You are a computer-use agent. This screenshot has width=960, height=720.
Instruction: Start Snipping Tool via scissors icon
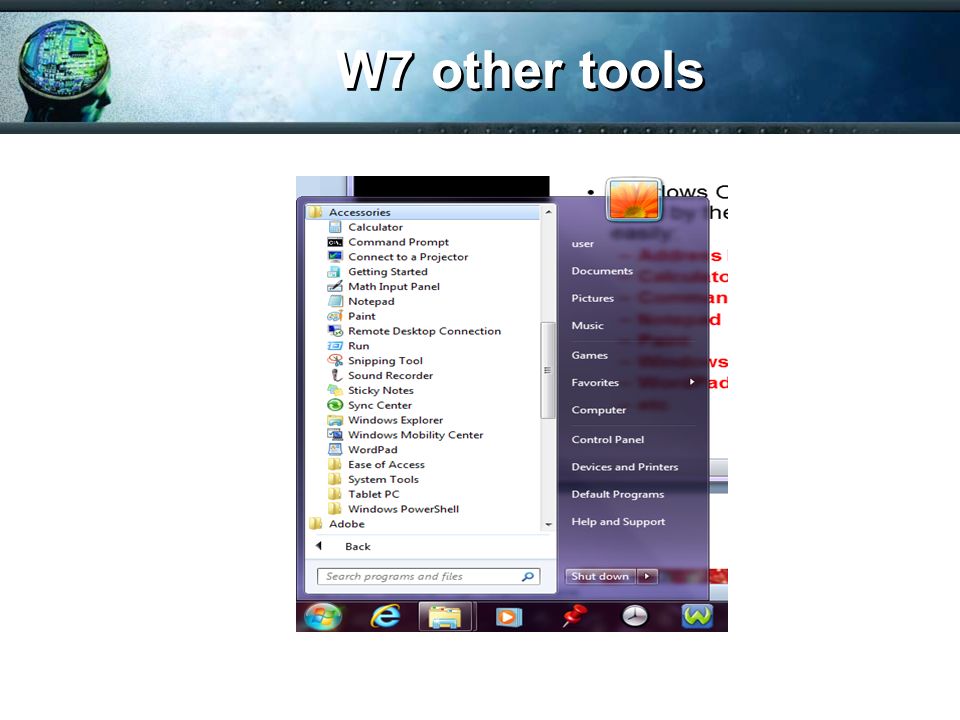[x=335, y=361]
